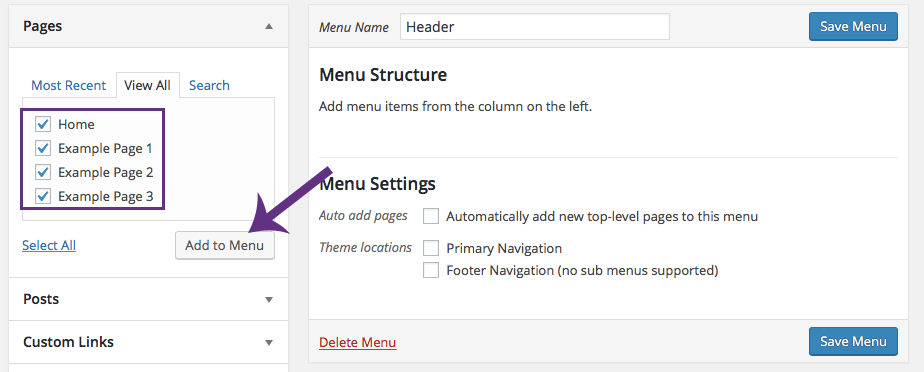Check the Footer Navigation theme location

[431, 271]
